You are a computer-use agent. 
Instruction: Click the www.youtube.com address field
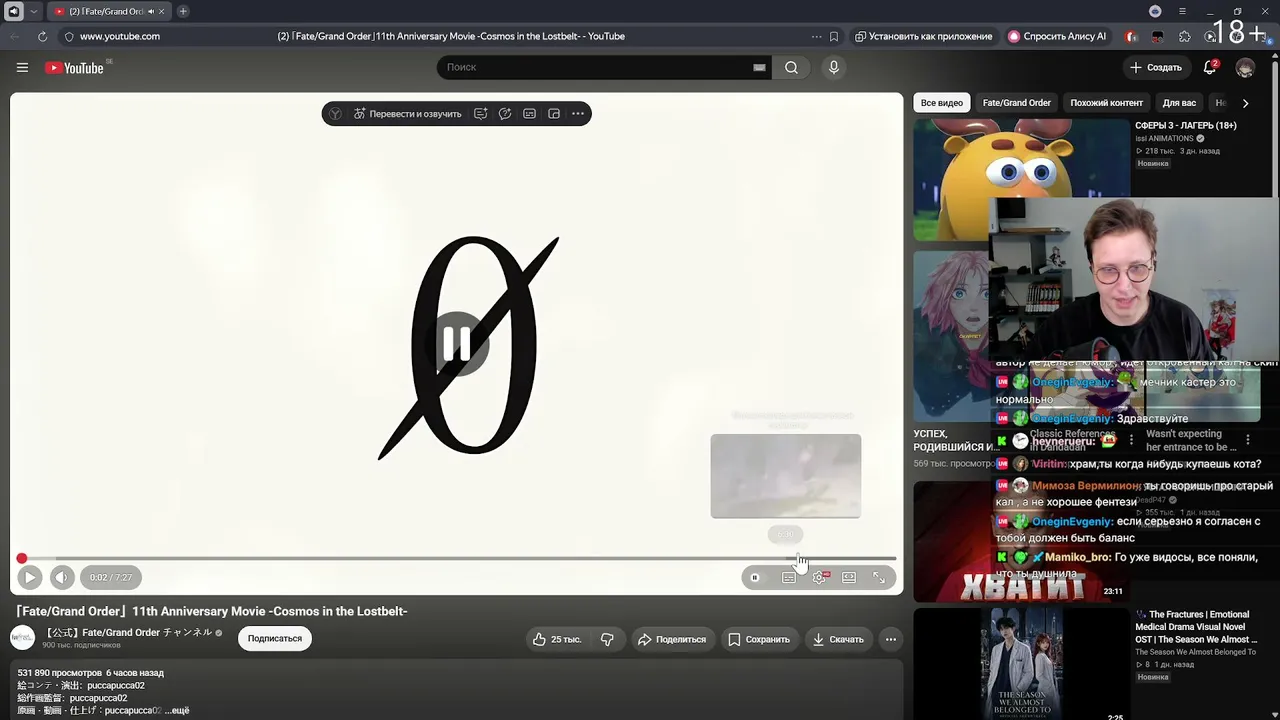tap(120, 36)
